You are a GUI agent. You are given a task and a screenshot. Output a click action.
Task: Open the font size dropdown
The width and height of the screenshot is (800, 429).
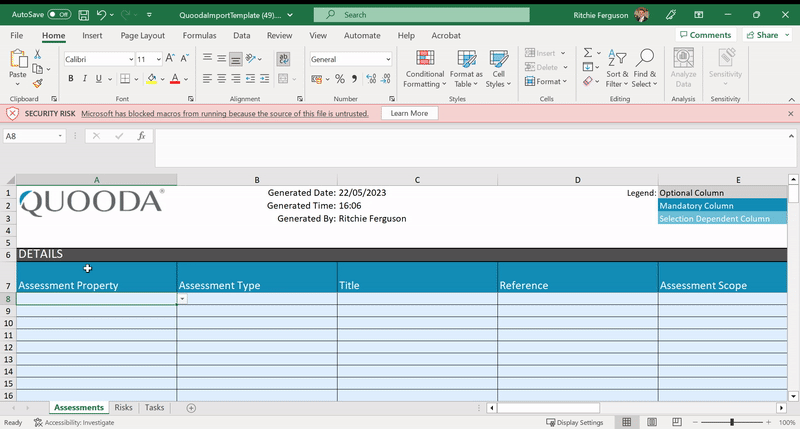pyautogui.click(x=158, y=59)
